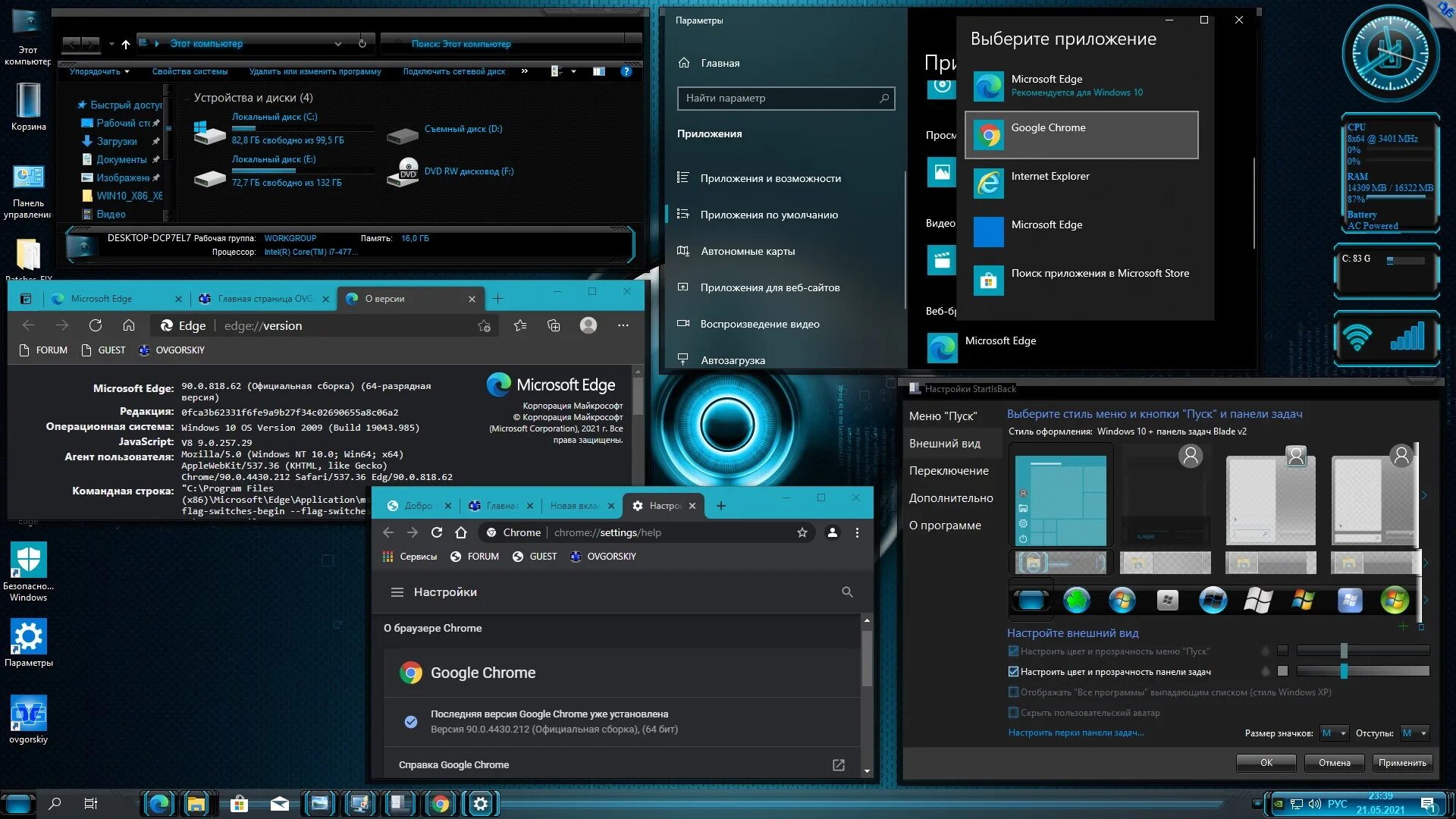The height and width of the screenshot is (819, 1456).
Task: Open Chrome three-dot menu
Action: 857,532
